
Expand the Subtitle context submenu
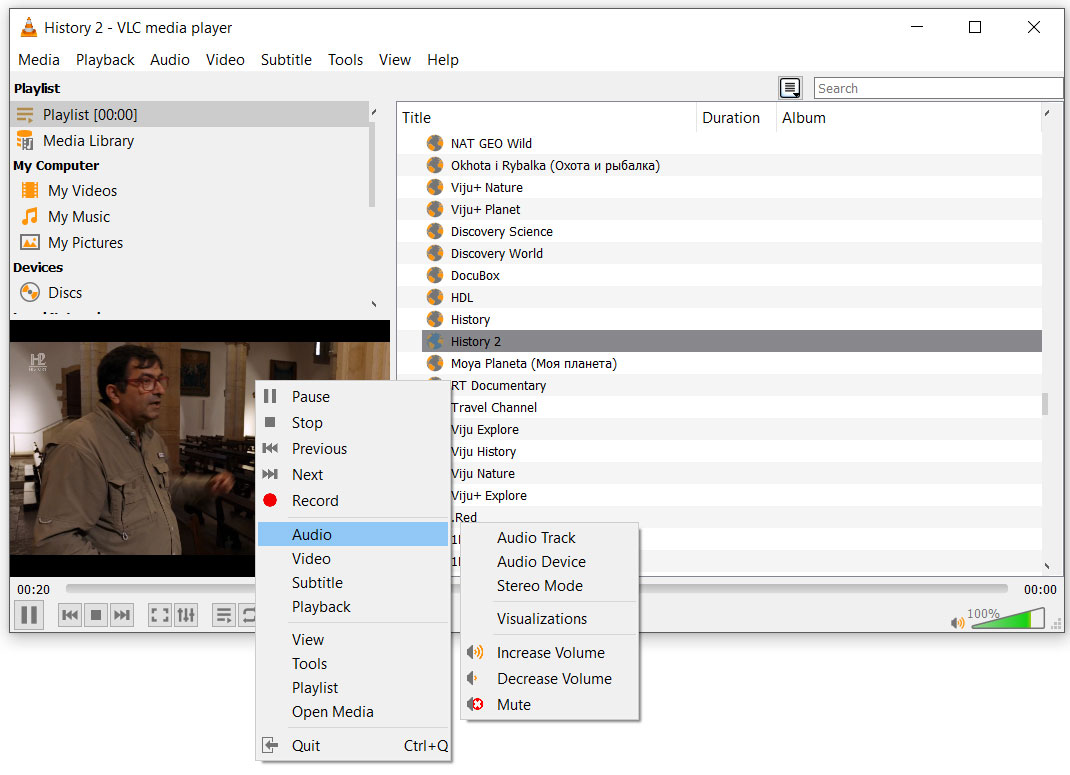[x=353, y=583]
